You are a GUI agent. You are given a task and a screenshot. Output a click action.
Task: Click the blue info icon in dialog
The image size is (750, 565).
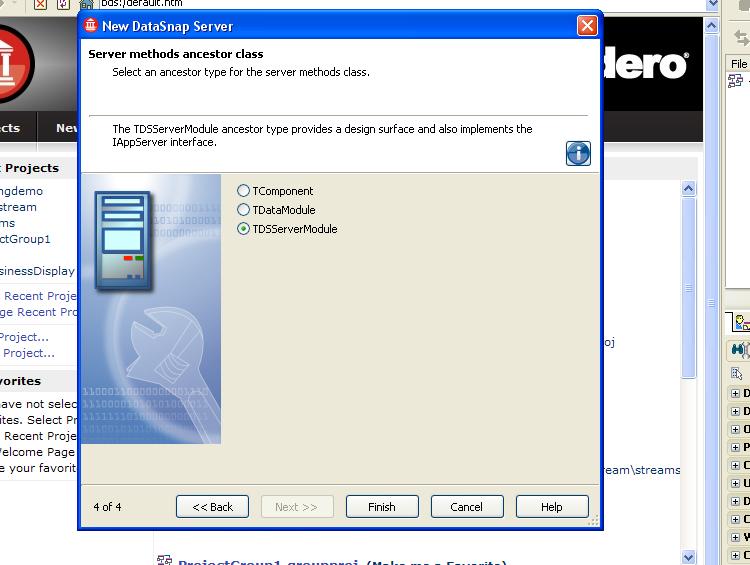(578, 153)
